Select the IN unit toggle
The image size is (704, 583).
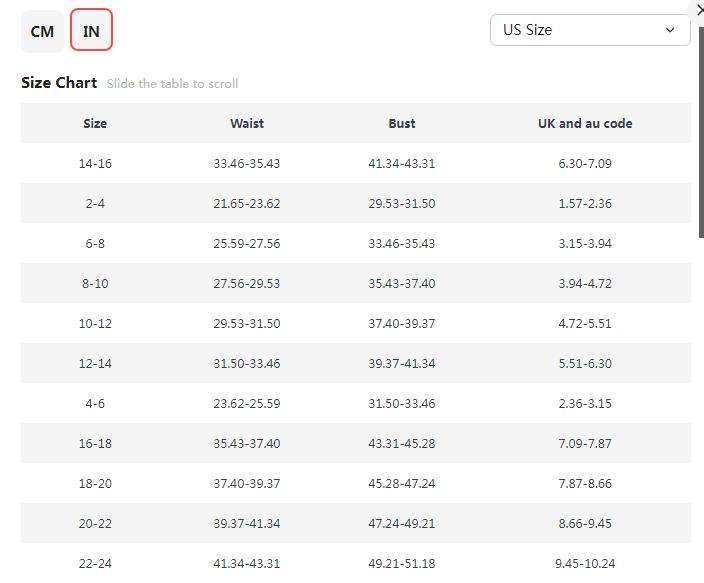point(91,31)
